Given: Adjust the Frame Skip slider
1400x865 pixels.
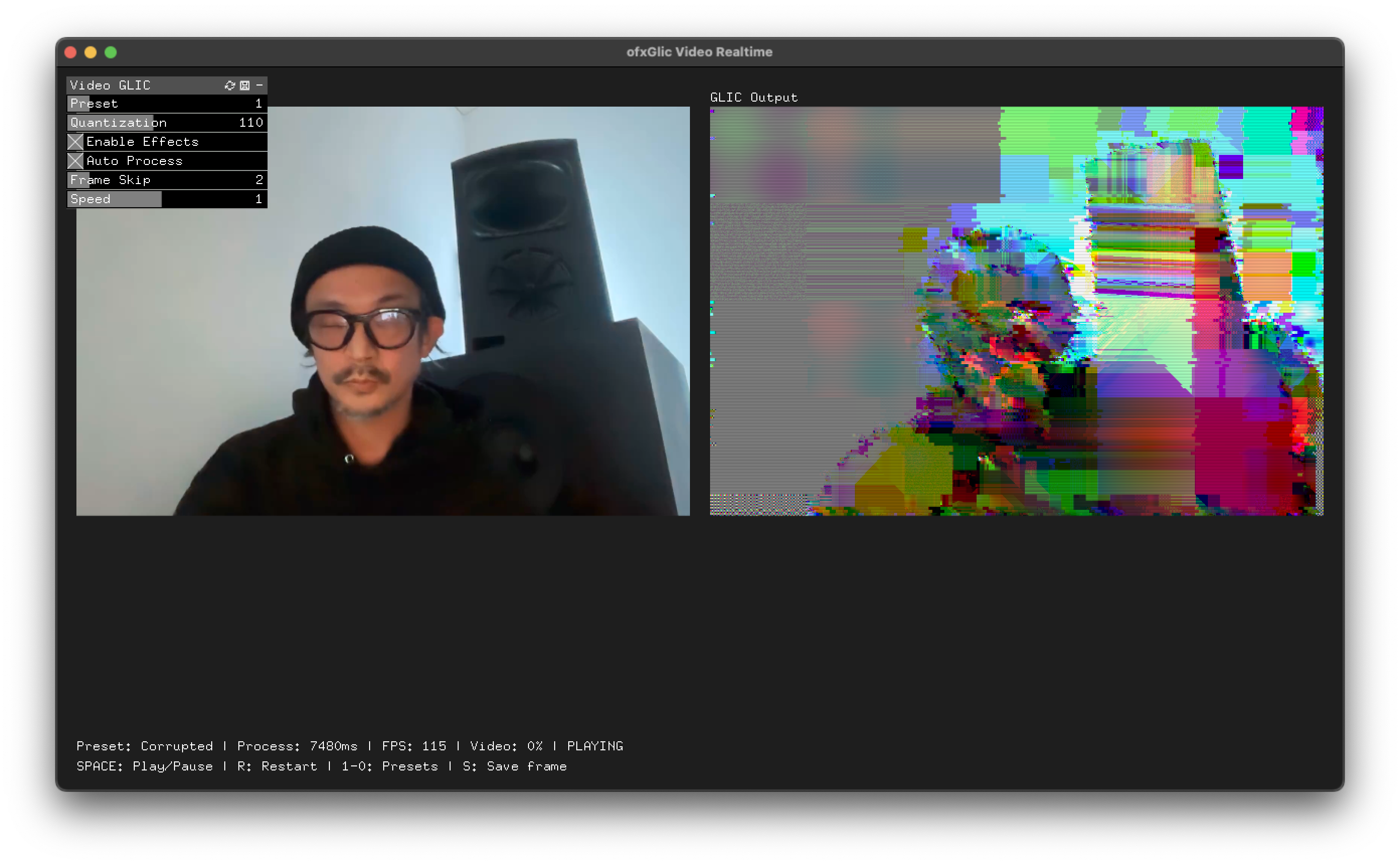Looking at the screenshot, I should 167,180.
